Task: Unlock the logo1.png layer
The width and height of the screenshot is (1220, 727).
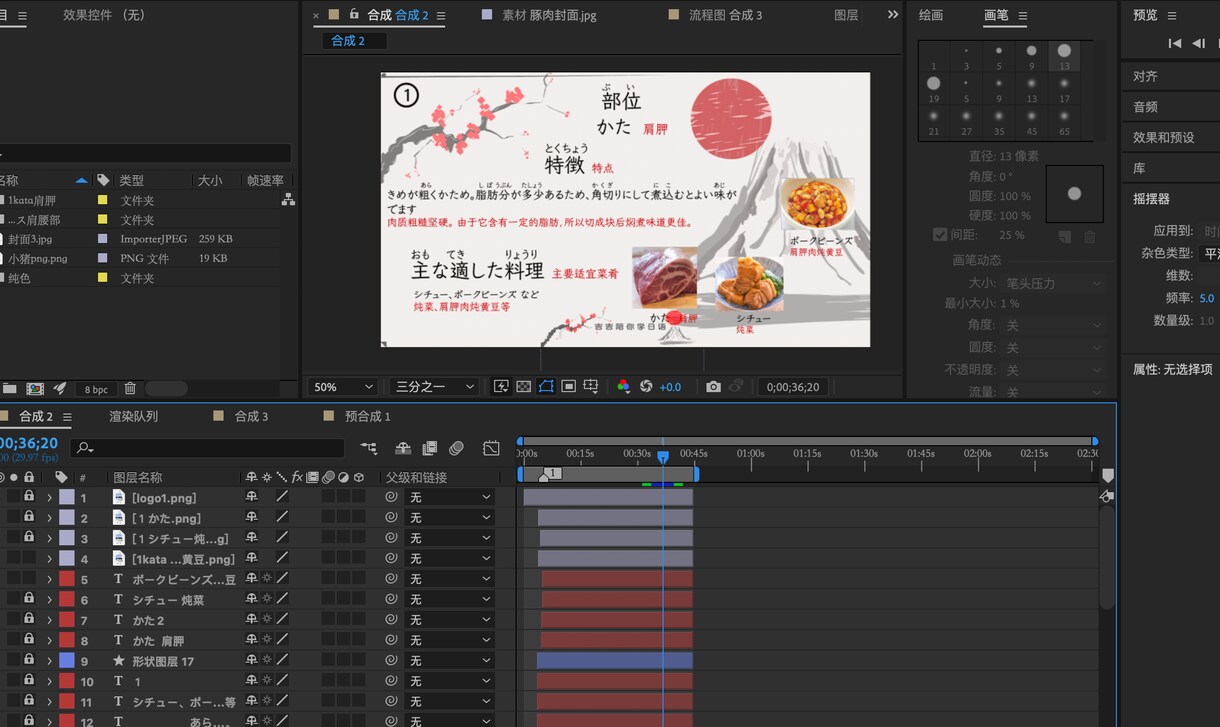Action: 29,497
